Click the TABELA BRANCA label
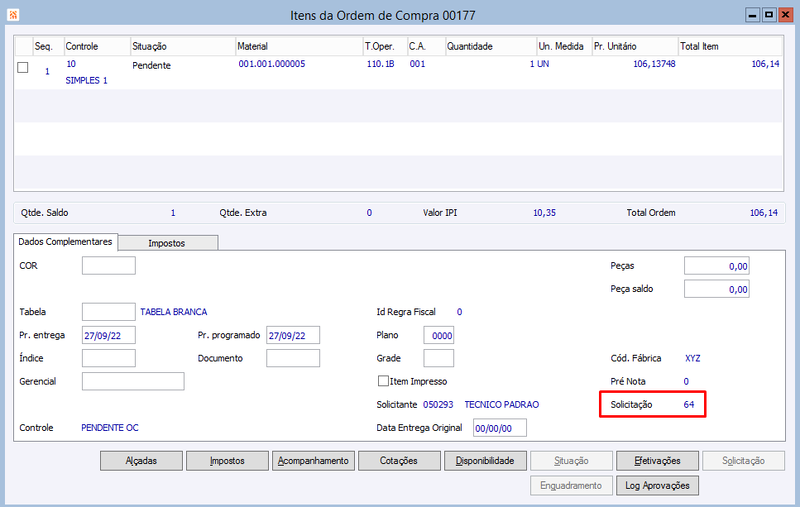The image size is (800, 507). [x=173, y=312]
